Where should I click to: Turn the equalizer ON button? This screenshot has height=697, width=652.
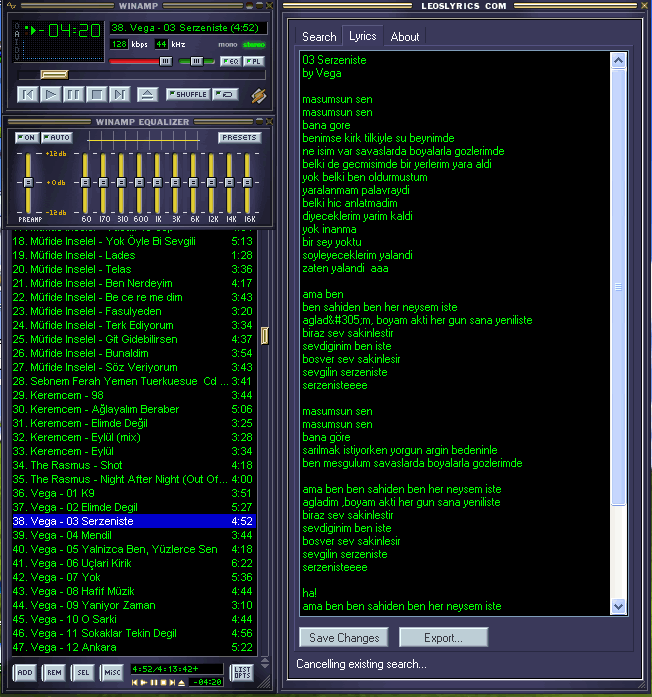[x=27, y=138]
